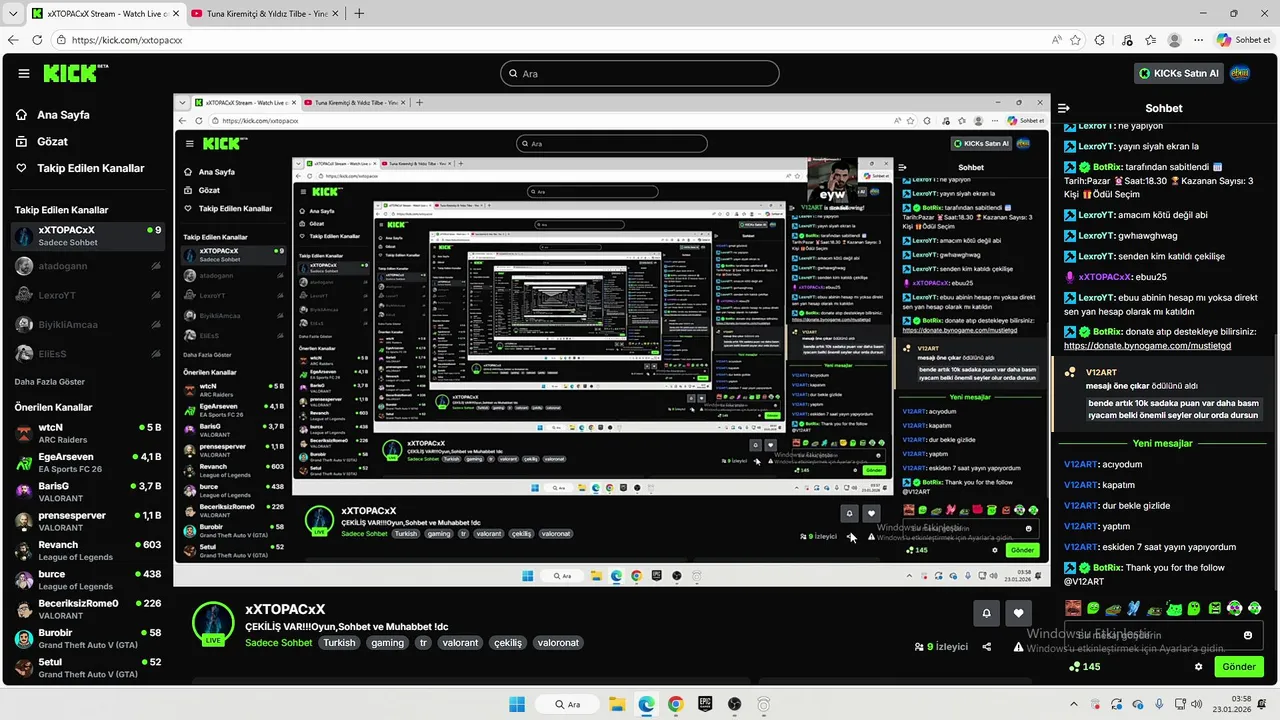Open burce channel in sidebar
The width and height of the screenshot is (1280, 720).
87,580
